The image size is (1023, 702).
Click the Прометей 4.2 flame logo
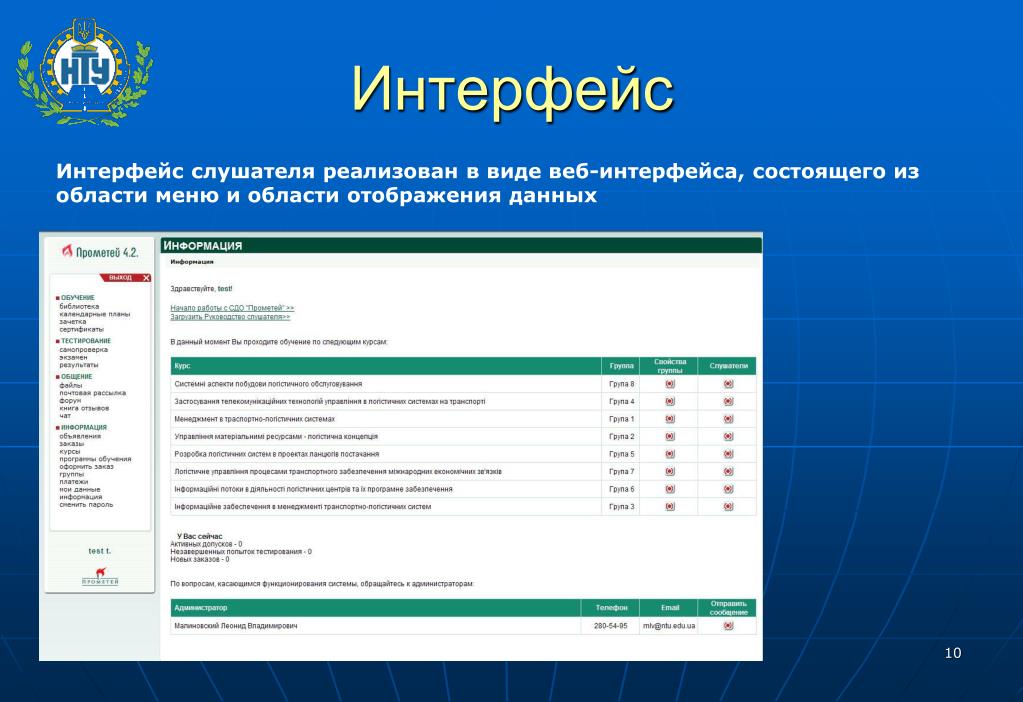pos(67,251)
